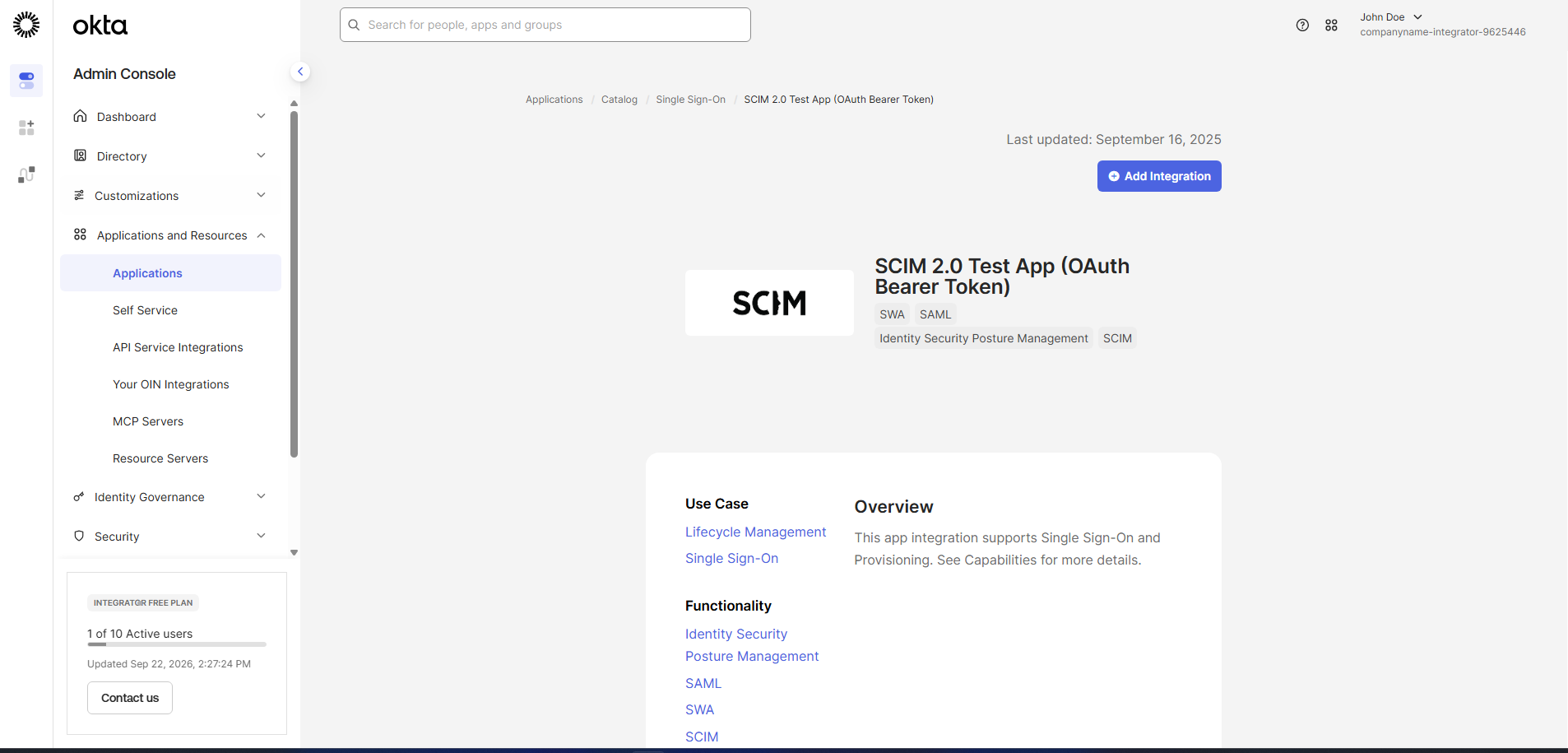
Task: Open the Admin Console toggle icon in rail
Action: [26, 81]
